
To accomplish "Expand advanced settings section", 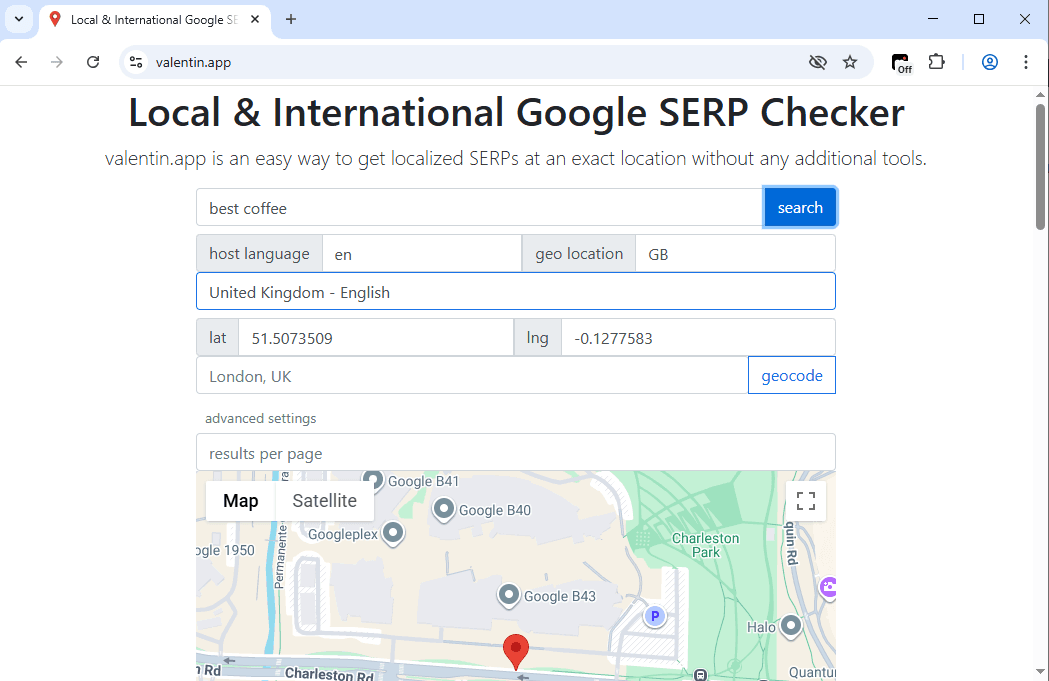I will [x=261, y=418].
